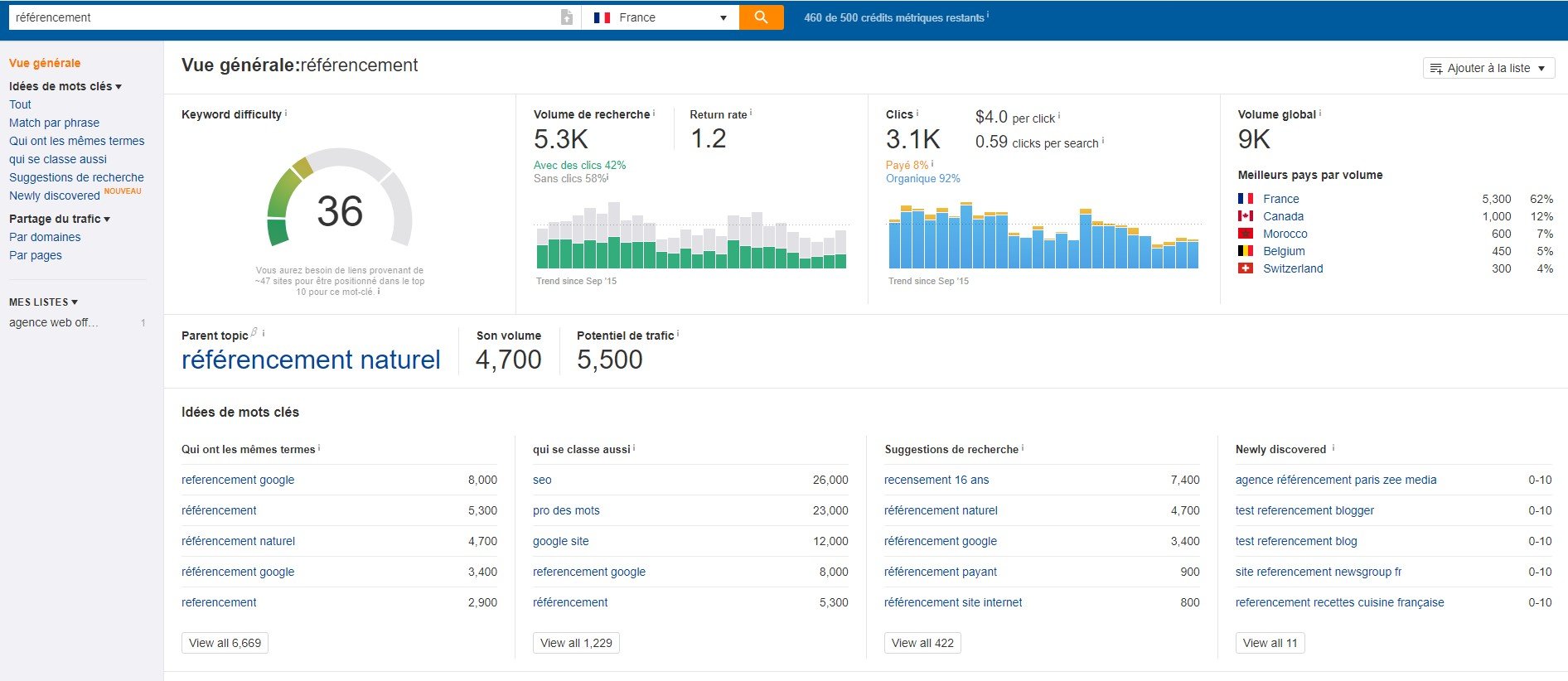The height and width of the screenshot is (681, 1568).
Task: Collapse the Idées de mots clés section
Action: (65, 86)
